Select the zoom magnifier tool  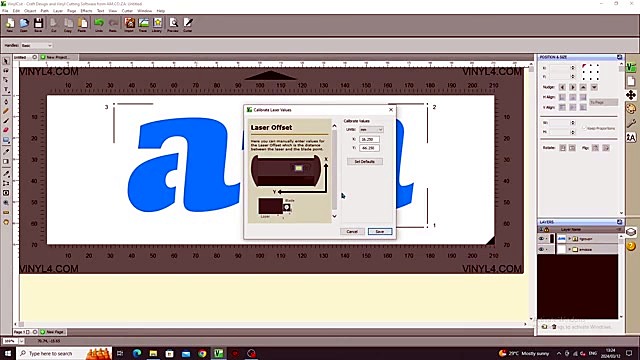point(6,203)
